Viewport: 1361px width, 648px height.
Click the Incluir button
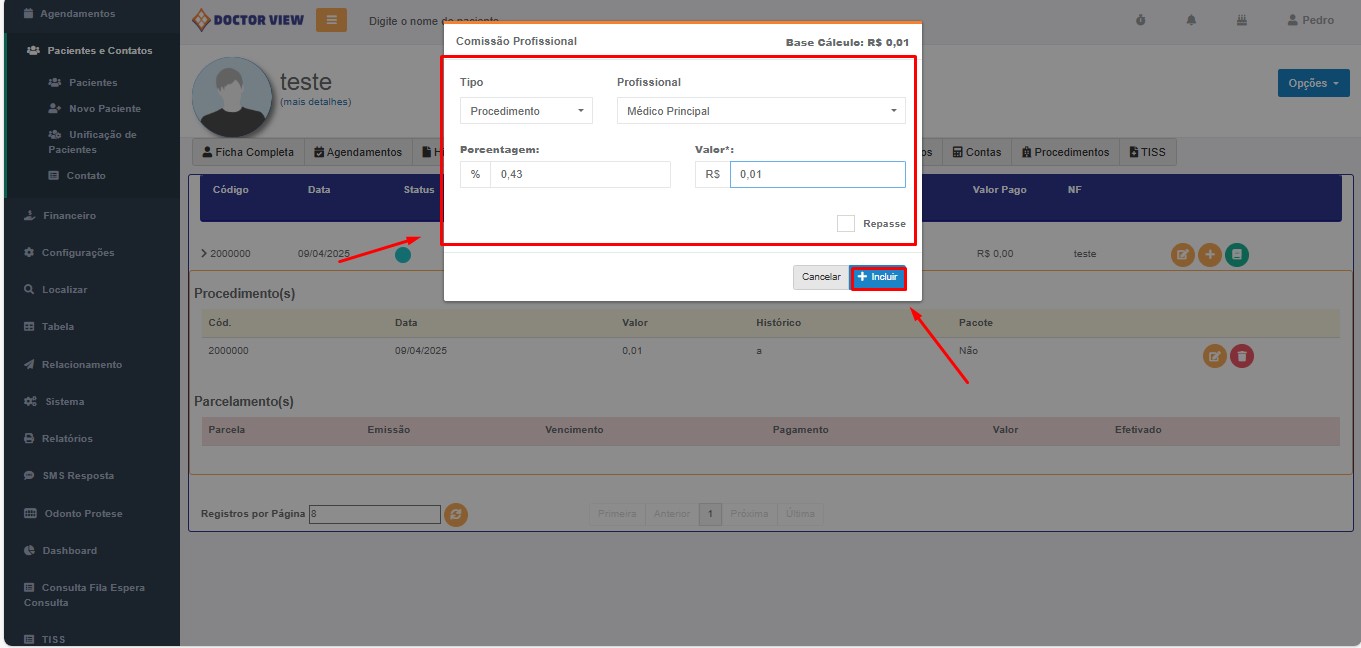coord(878,277)
